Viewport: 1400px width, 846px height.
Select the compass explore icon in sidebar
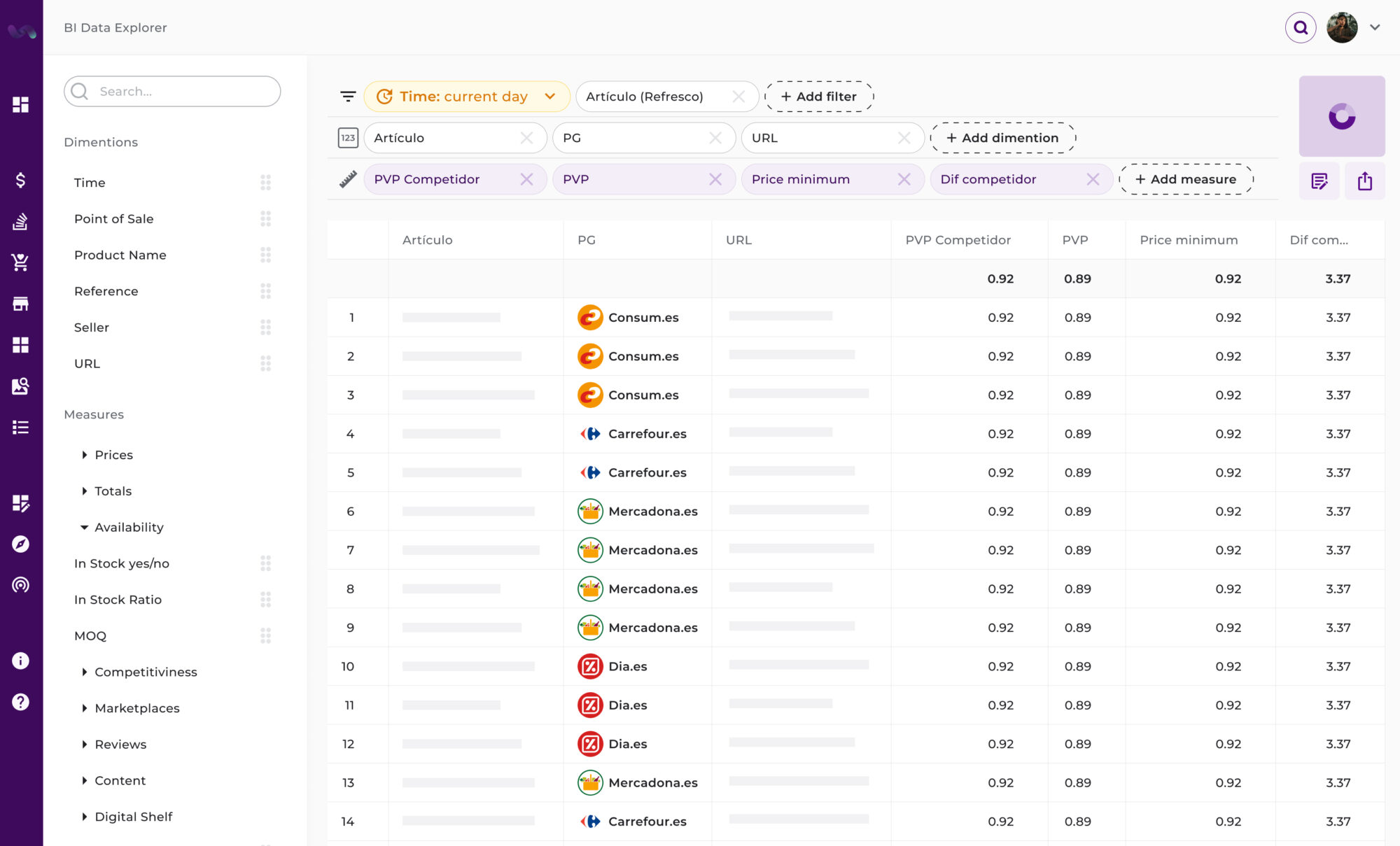(x=20, y=544)
